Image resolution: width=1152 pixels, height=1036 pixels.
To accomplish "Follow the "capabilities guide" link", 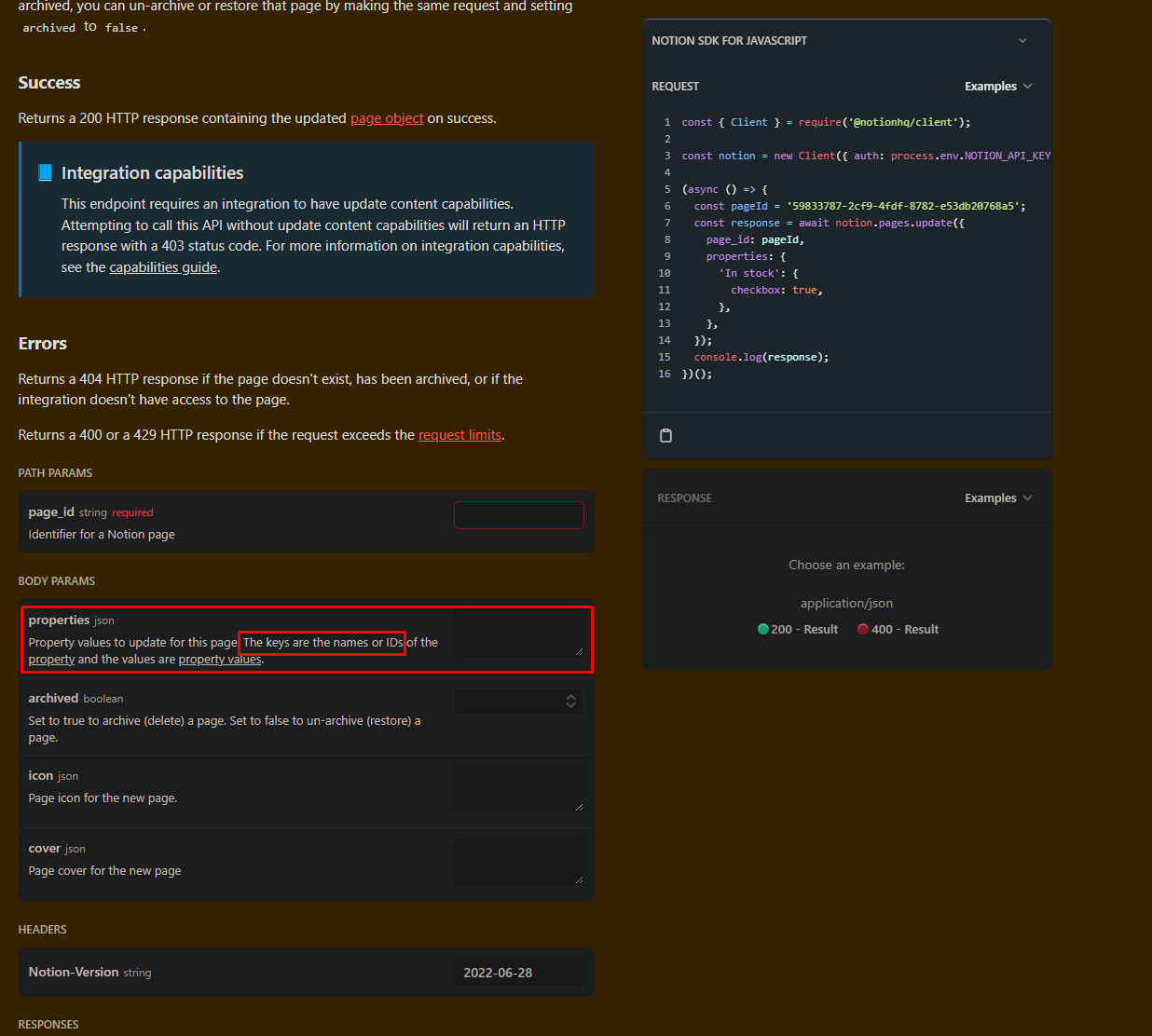I will tap(163, 267).
